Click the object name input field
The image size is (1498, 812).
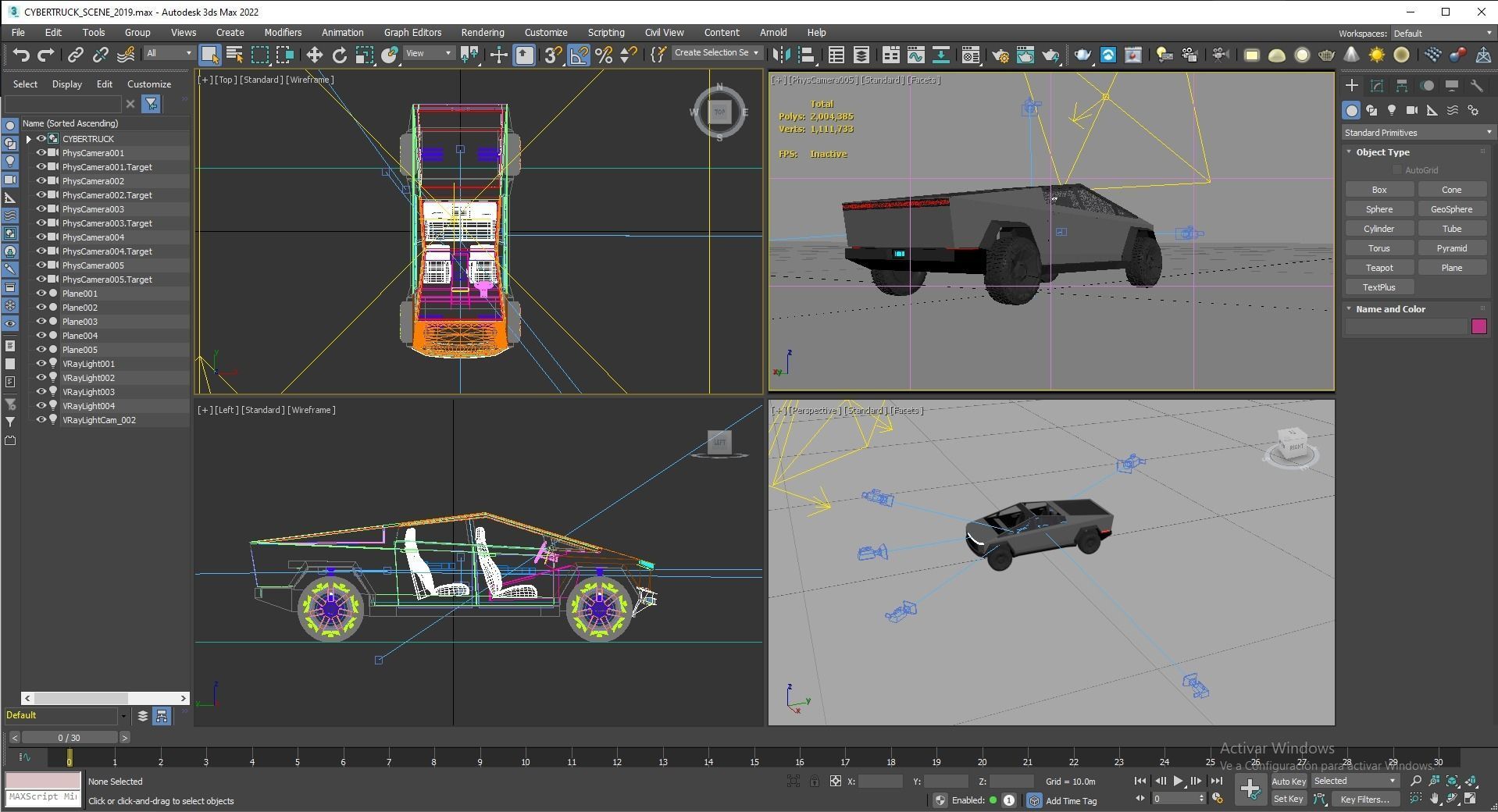[1406, 327]
